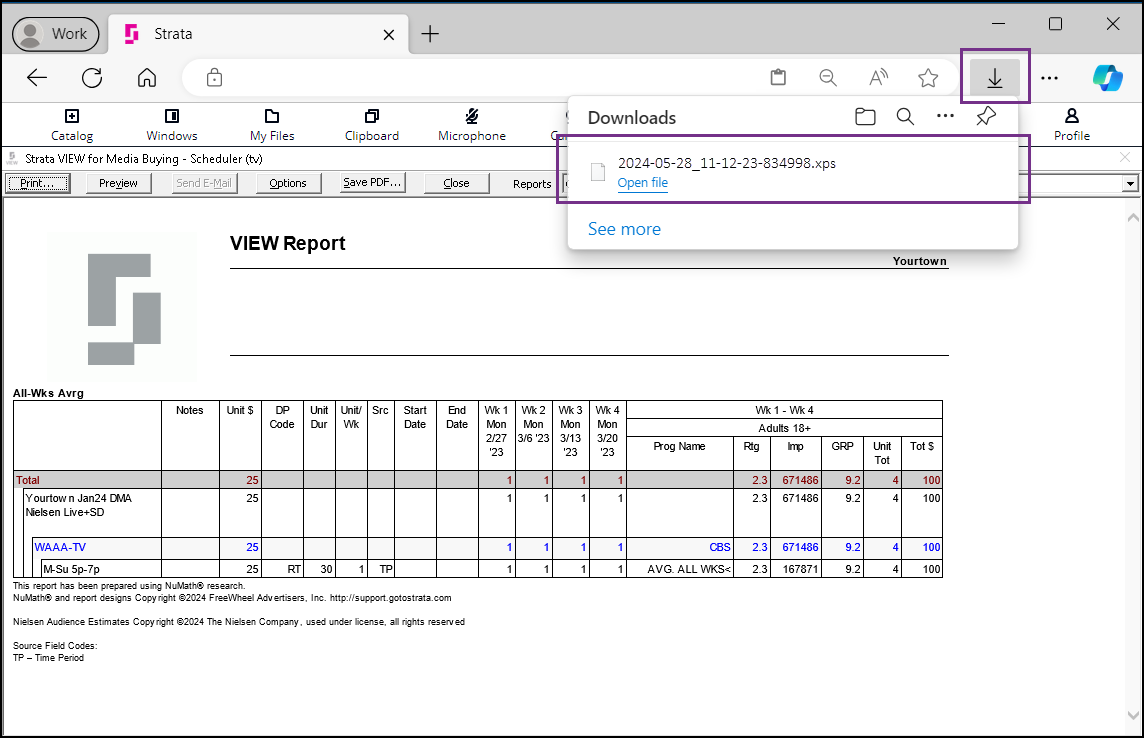1144x738 pixels.
Task: Pin the Downloads panel
Action: point(986,116)
